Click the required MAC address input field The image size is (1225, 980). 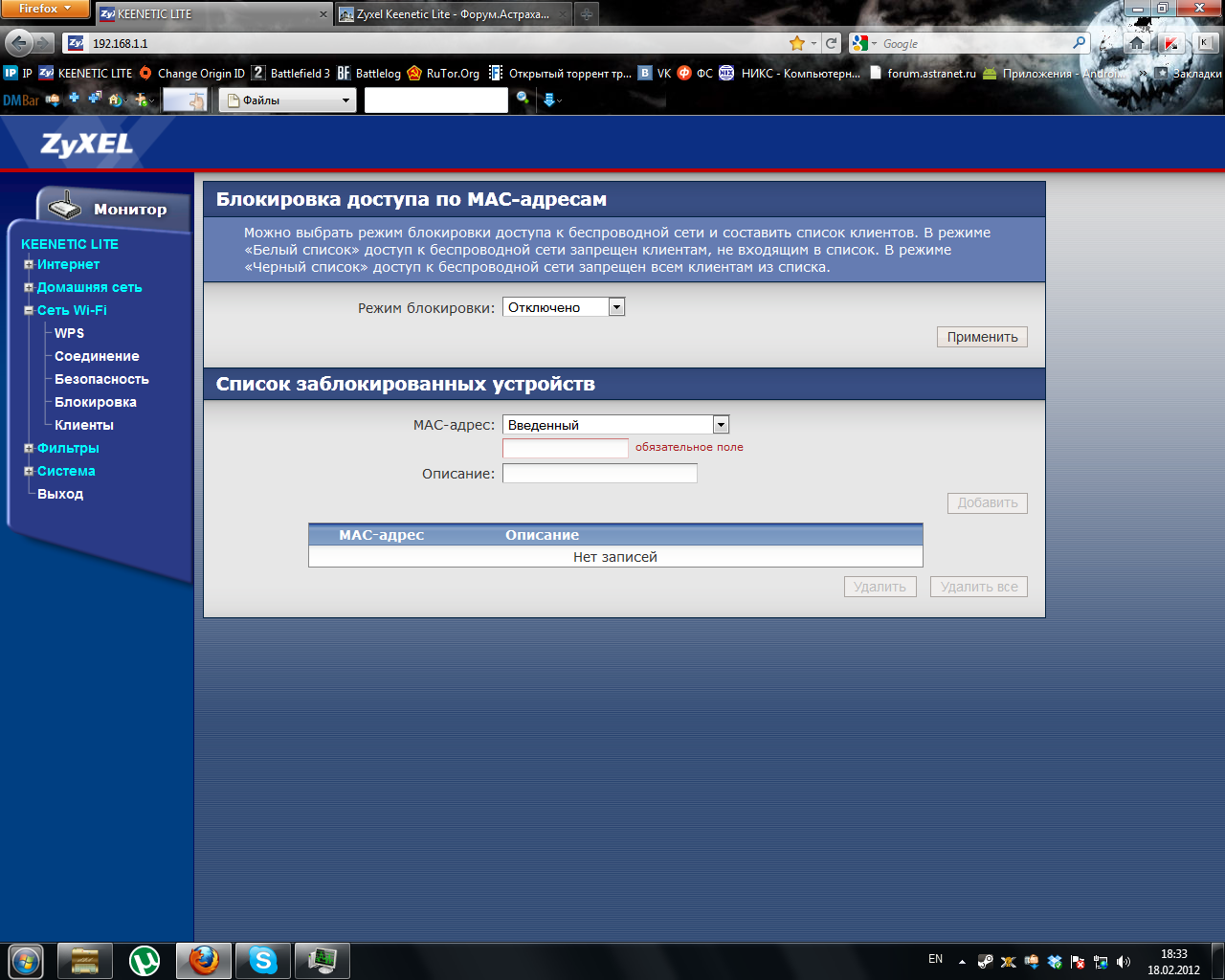566,448
